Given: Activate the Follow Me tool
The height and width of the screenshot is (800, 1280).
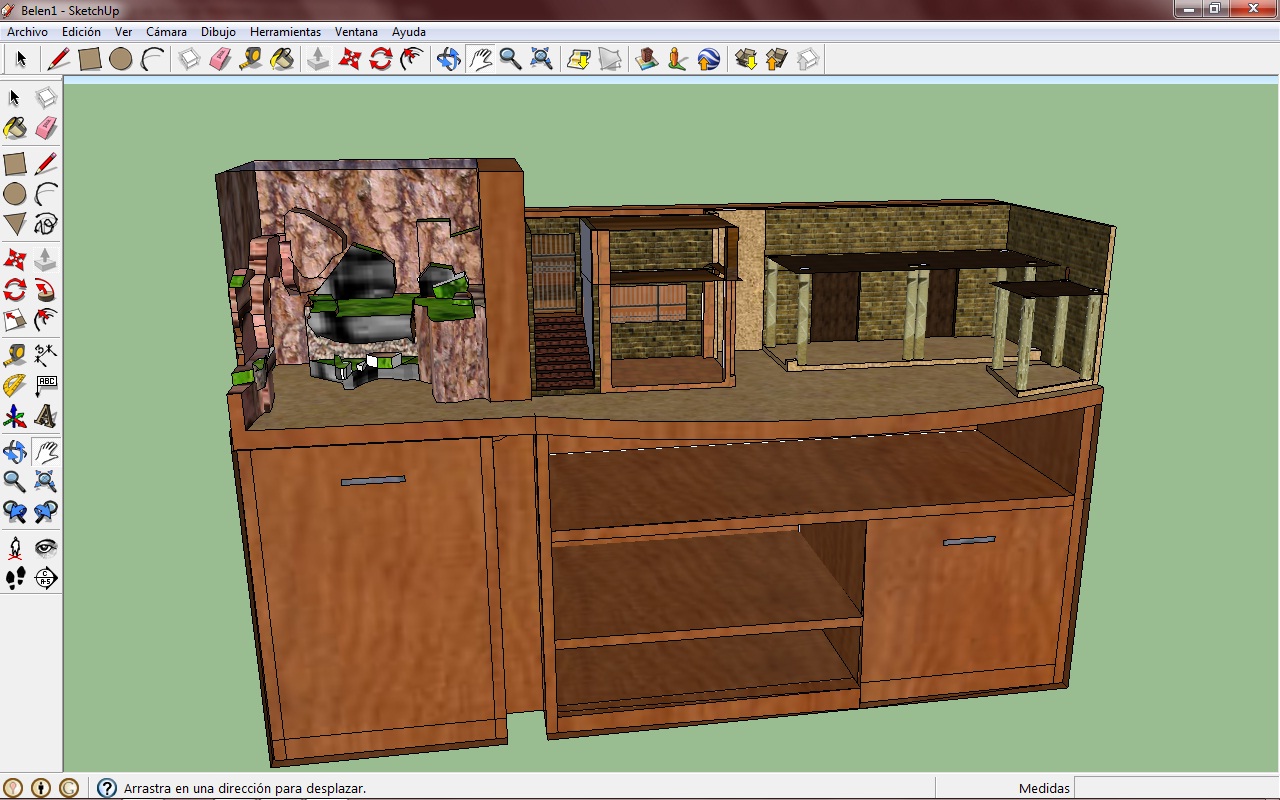Looking at the screenshot, I should pos(46,291).
